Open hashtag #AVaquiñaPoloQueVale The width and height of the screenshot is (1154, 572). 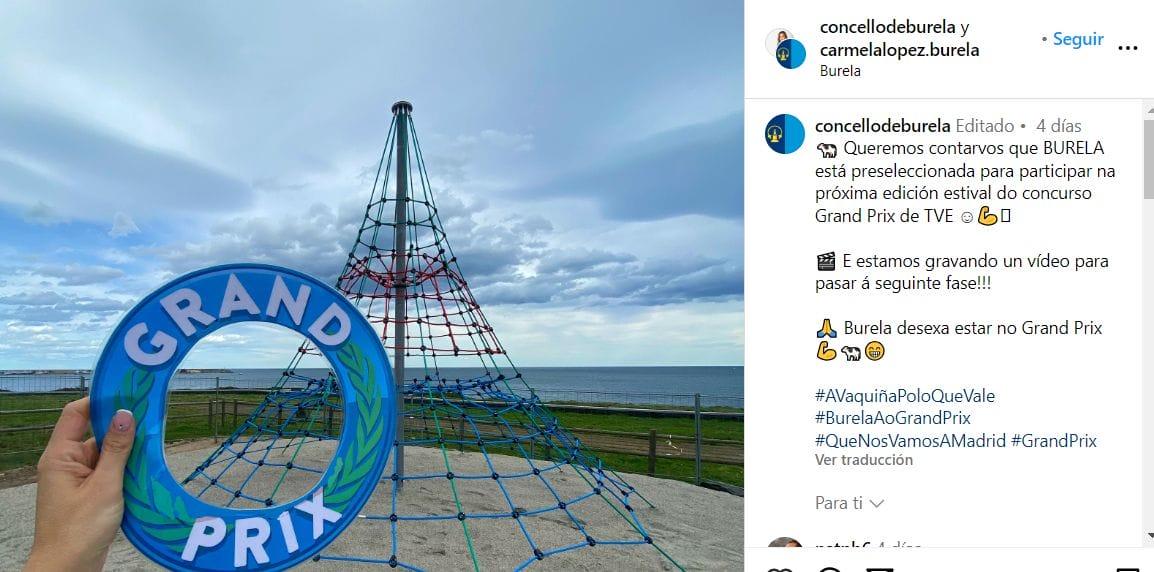[905, 396]
